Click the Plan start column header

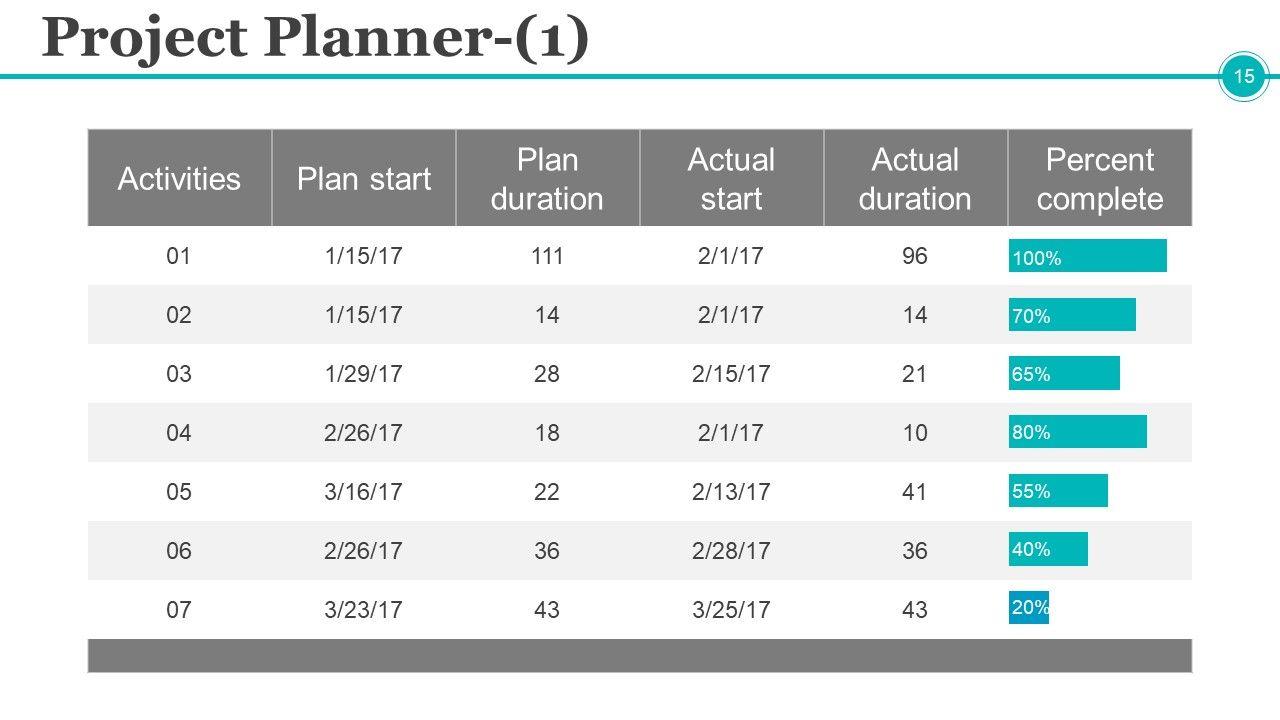(364, 179)
